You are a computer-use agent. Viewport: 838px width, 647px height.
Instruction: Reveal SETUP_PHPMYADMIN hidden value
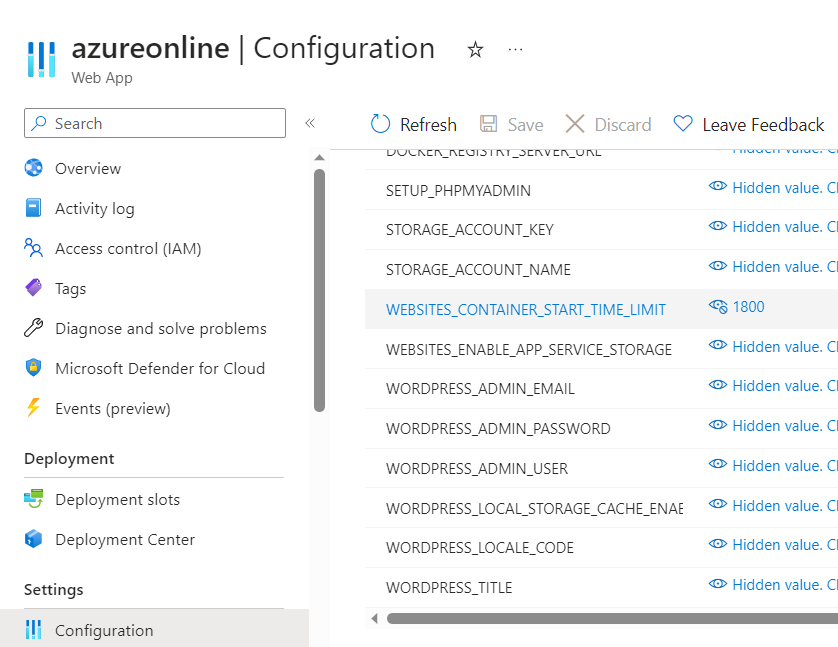[x=718, y=186]
